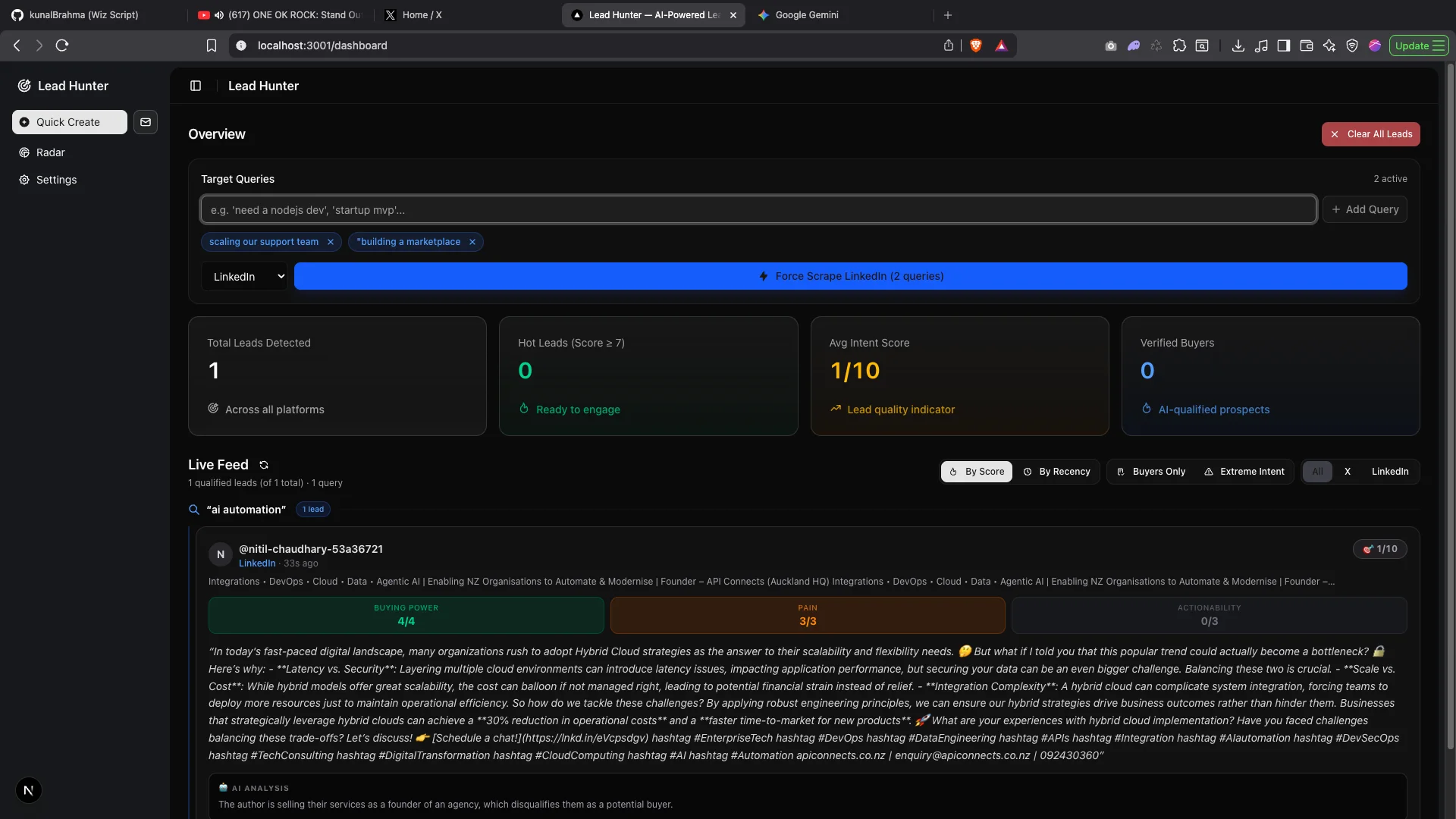Screen dimensions: 1456x819
Task: Open the browser extensions puzzle icon
Action: (x=1179, y=45)
